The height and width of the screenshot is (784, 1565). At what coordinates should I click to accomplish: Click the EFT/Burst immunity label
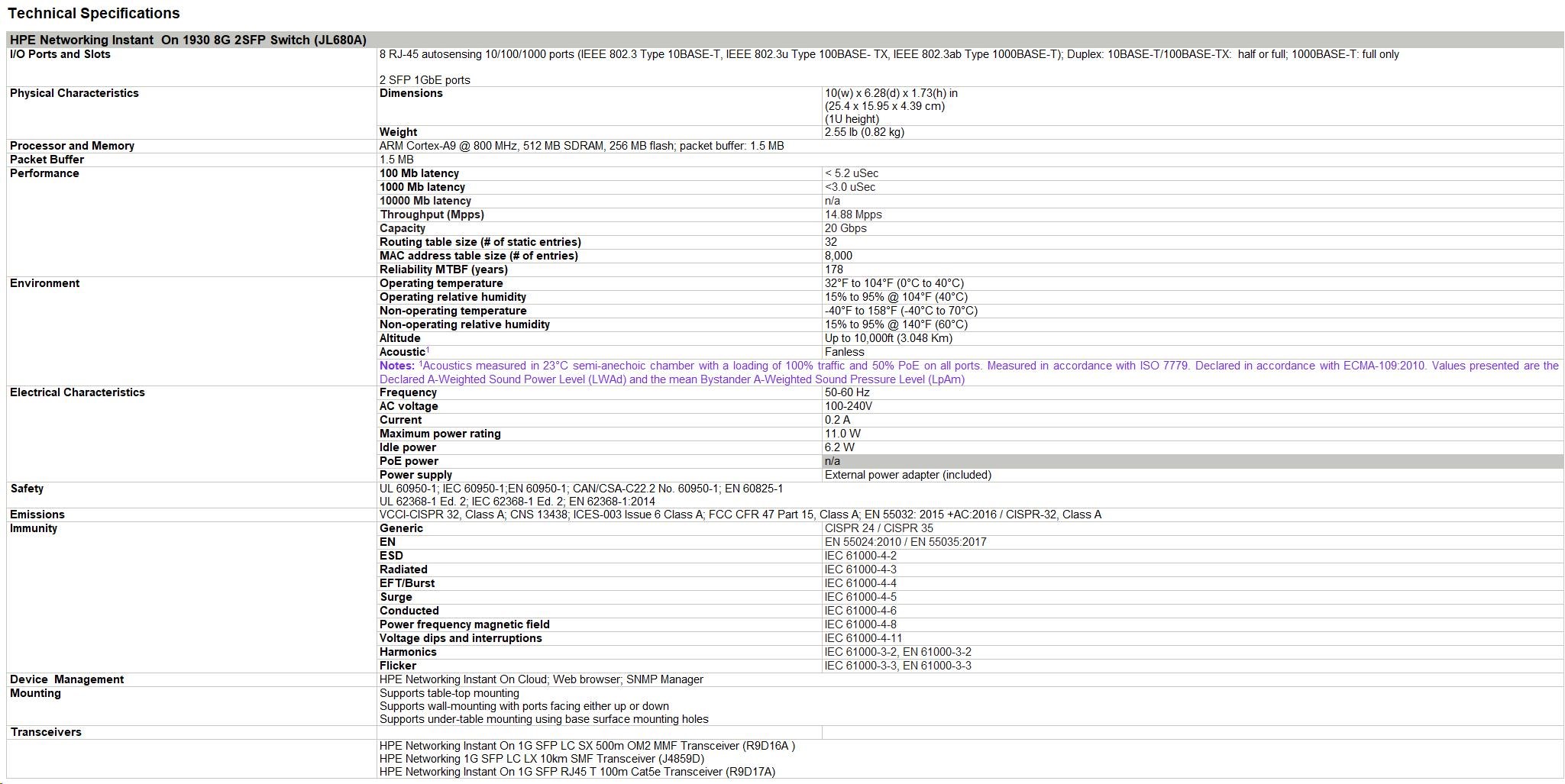(x=406, y=583)
